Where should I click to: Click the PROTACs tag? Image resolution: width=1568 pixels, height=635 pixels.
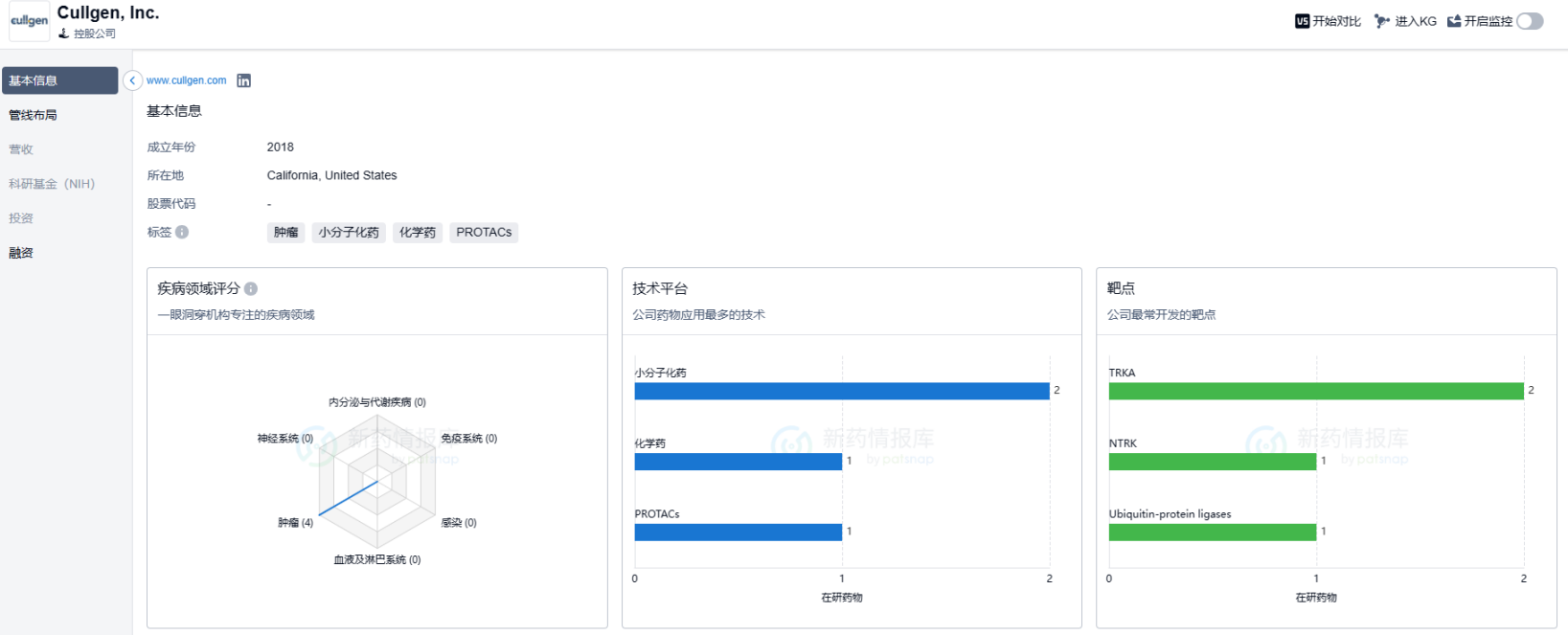point(484,233)
